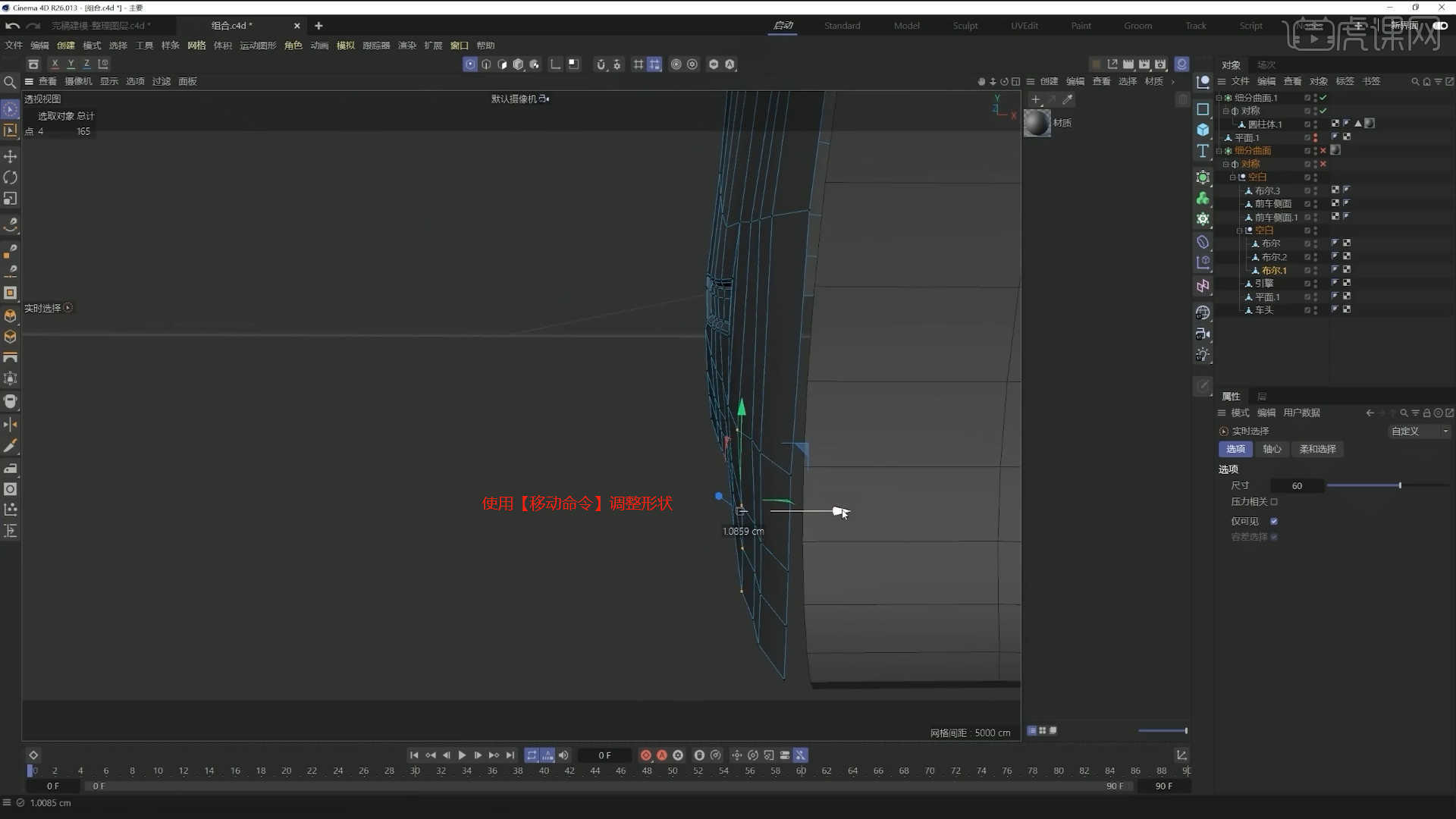Create new material with plus icon
Viewport: 1456px width, 819px height.
pos(1036,99)
